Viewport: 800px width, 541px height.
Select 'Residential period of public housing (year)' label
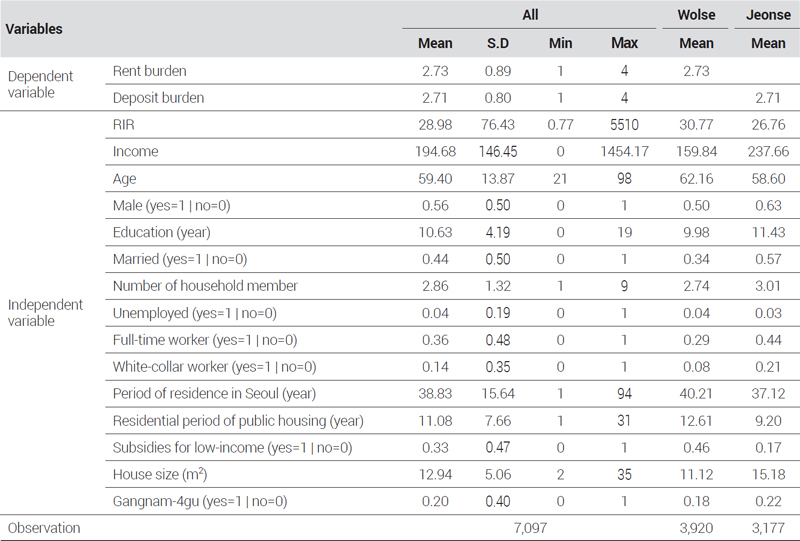tap(237, 420)
